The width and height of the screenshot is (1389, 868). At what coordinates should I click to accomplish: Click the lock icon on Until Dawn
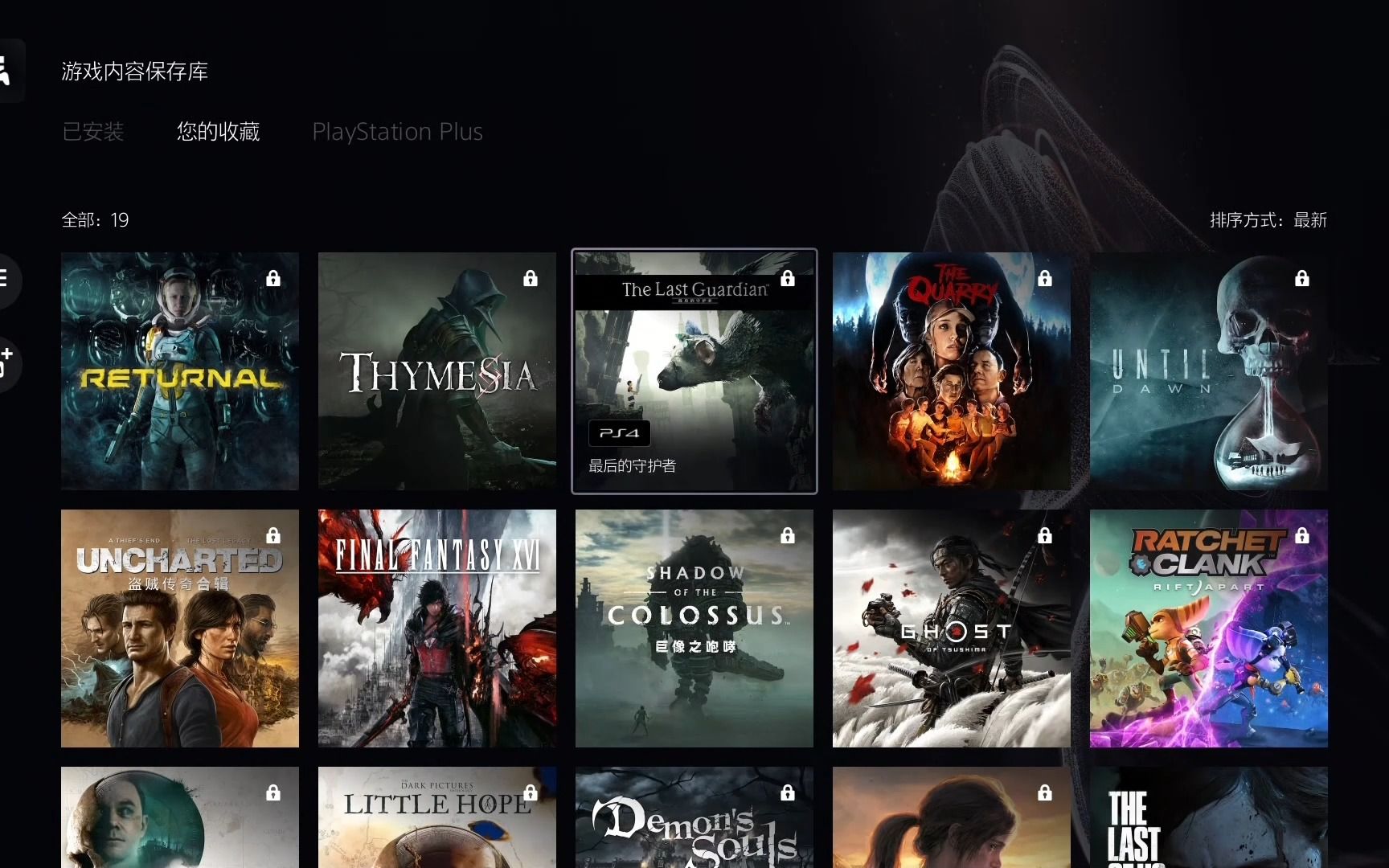(1302, 278)
